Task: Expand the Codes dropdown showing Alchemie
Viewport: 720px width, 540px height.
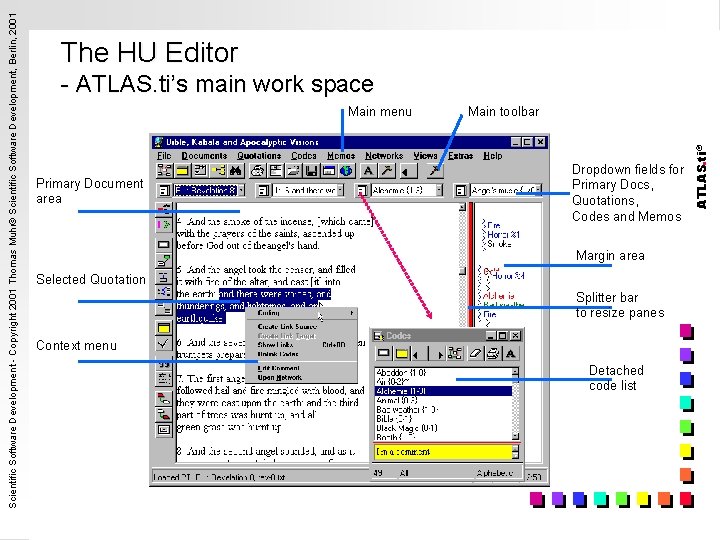Action: point(439,190)
